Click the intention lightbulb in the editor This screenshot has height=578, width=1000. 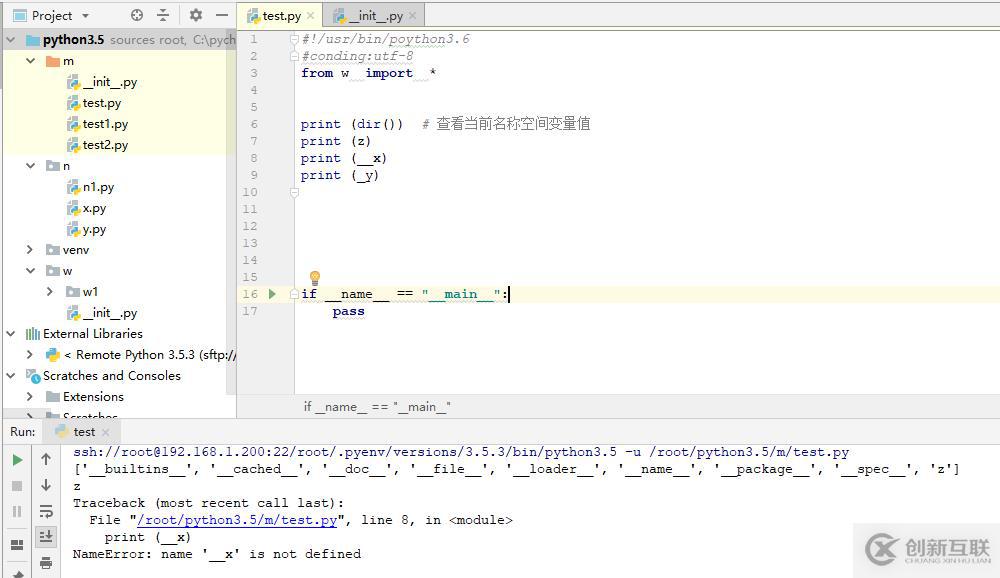point(314,277)
